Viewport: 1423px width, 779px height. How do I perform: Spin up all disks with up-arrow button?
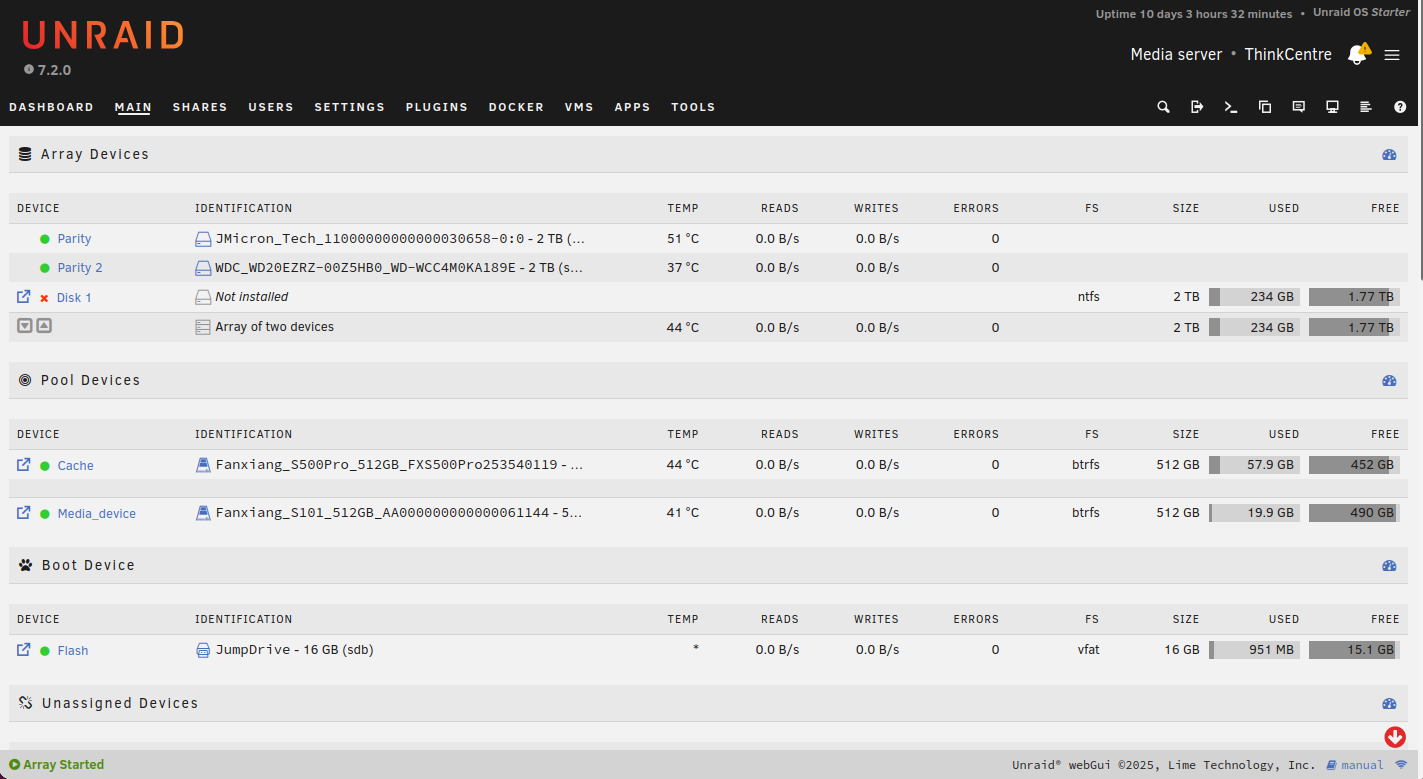click(x=44, y=326)
